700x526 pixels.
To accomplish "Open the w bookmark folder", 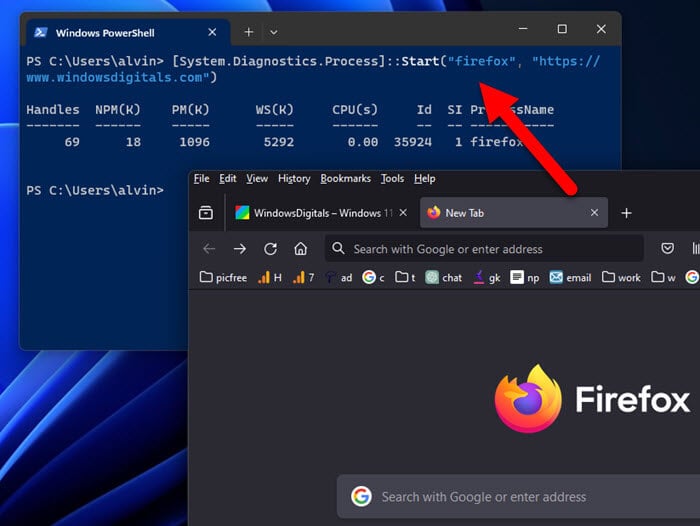I will (663, 277).
